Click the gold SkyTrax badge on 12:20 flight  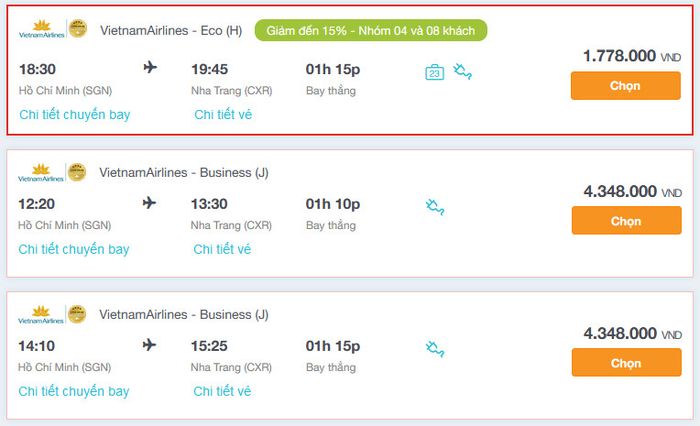tap(77, 172)
